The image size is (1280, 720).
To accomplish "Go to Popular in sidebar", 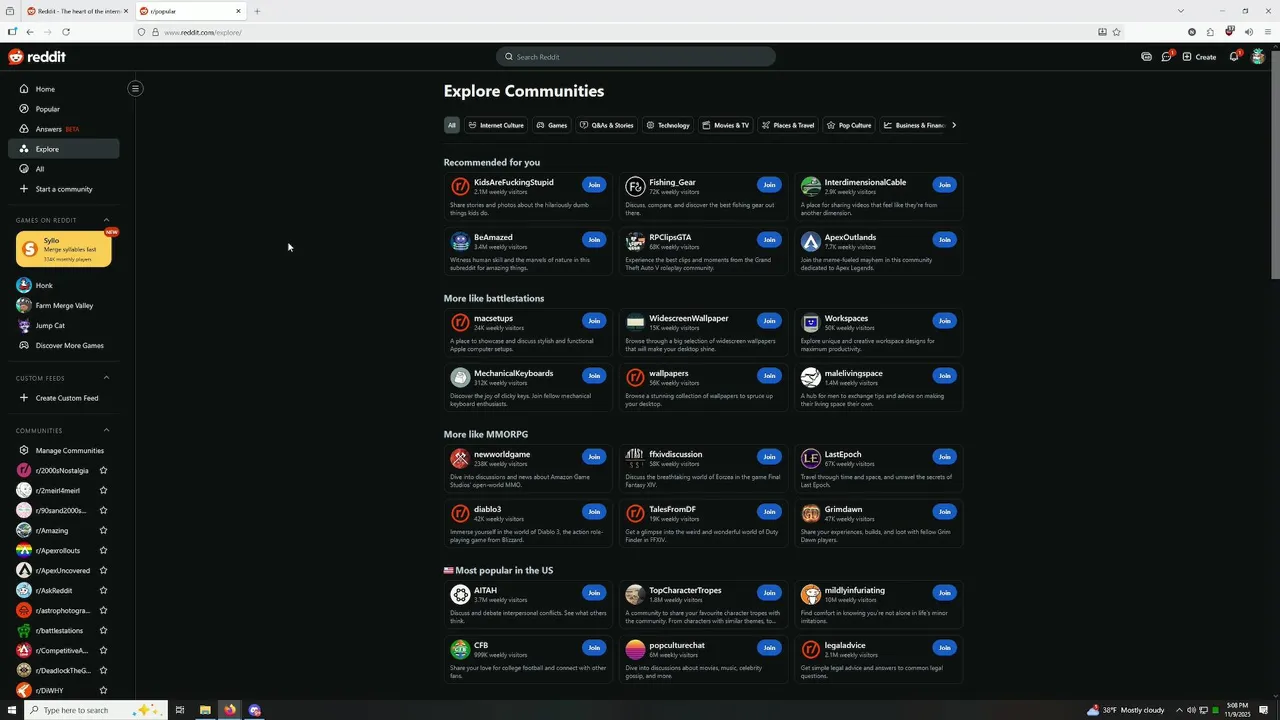I will [x=64, y=109].
